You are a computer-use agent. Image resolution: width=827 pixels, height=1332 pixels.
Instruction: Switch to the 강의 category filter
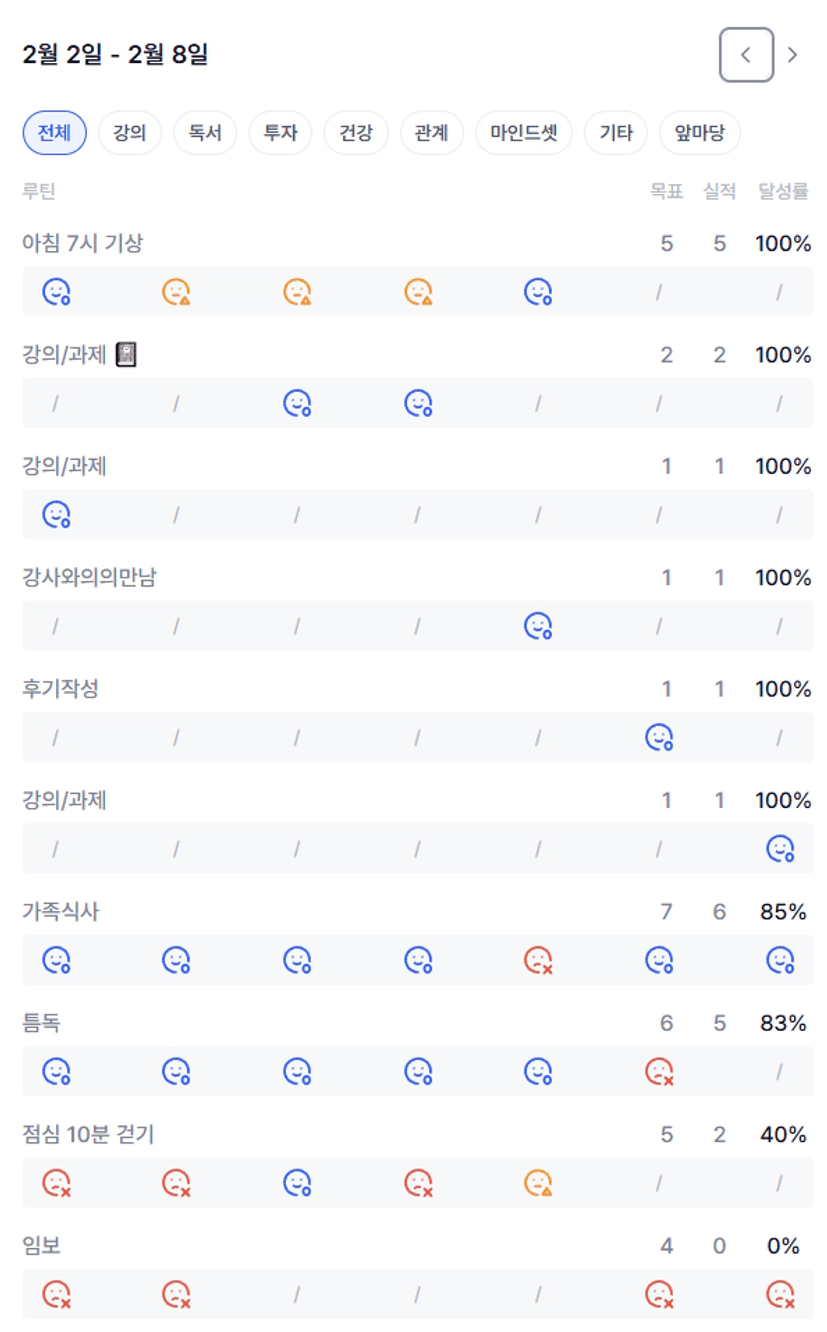tap(130, 133)
